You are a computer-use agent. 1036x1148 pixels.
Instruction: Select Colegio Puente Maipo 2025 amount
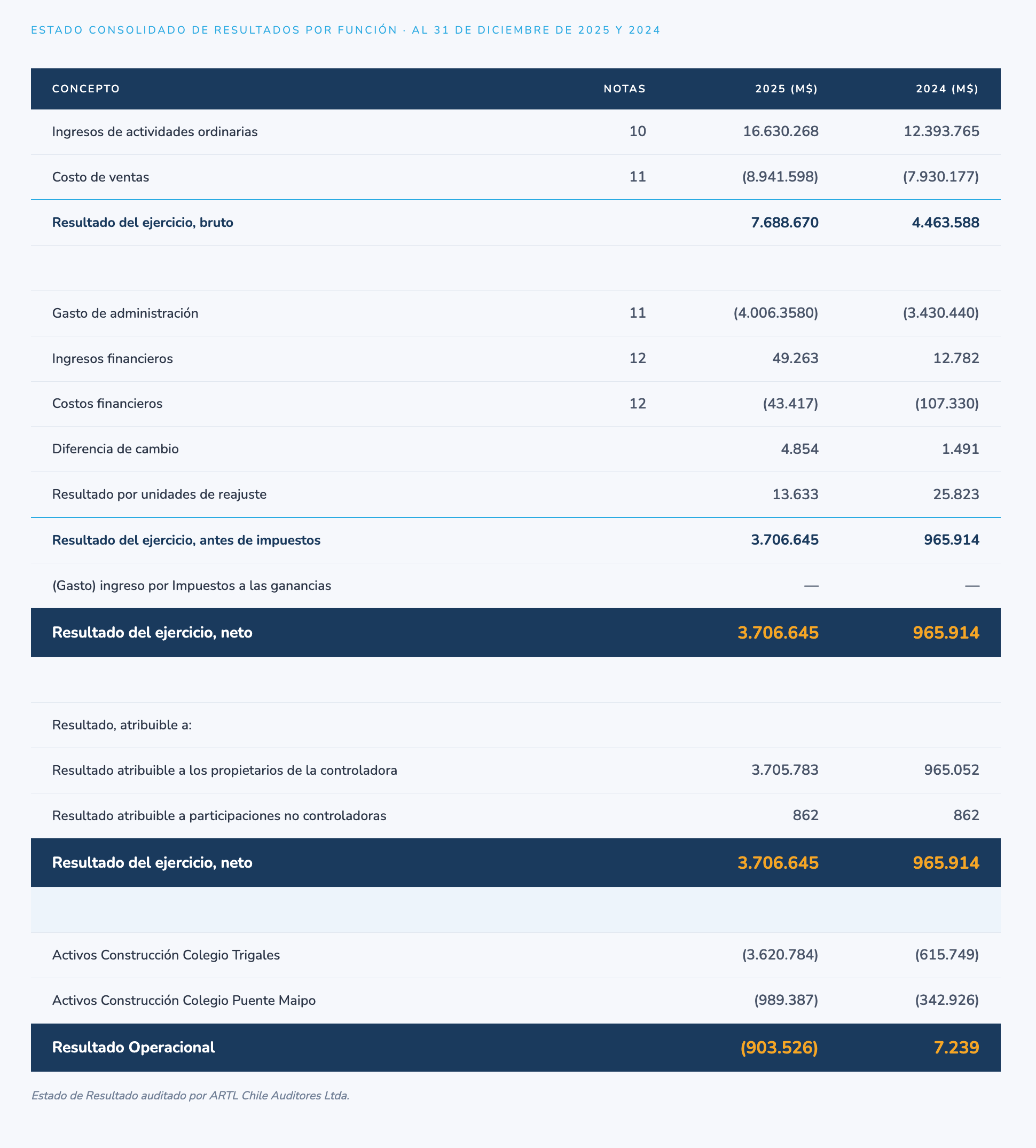[x=786, y=1000]
